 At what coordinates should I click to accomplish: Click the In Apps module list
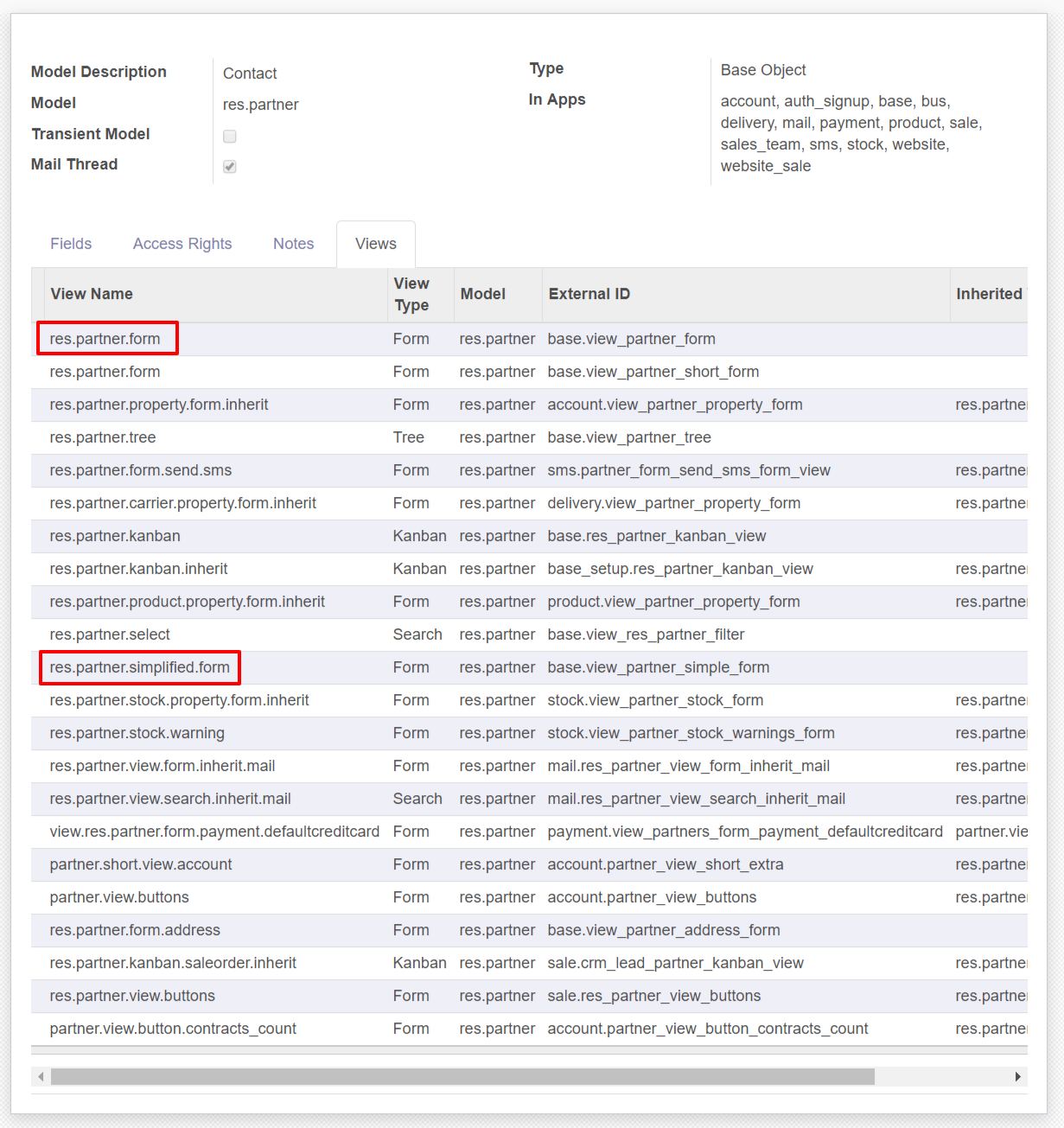[851, 134]
